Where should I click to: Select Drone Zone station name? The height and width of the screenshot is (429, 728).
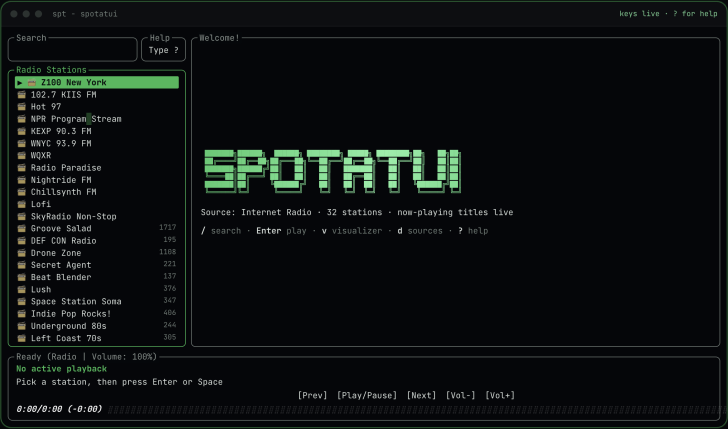pyautogui.click(x=56, y=253)
